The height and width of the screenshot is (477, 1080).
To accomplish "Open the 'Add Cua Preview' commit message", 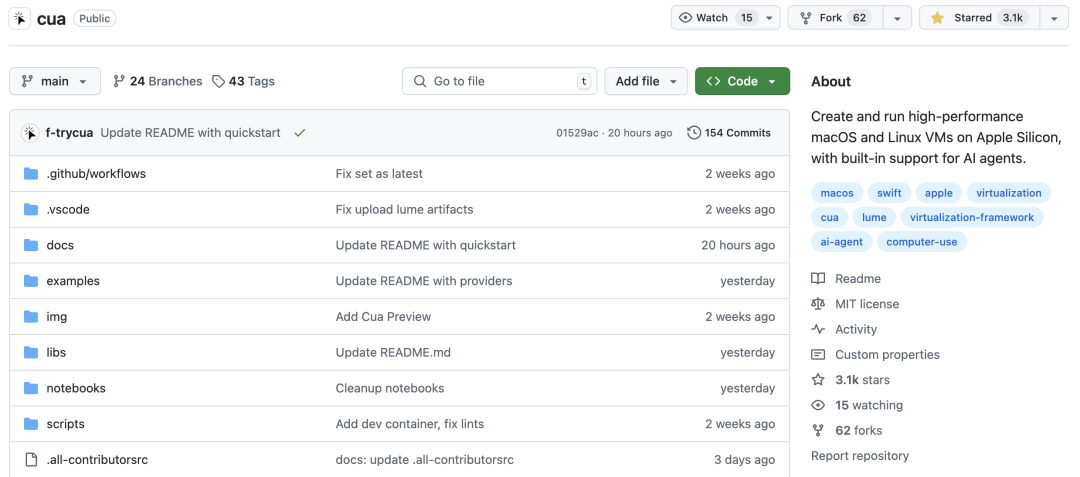I will point(383,317).
